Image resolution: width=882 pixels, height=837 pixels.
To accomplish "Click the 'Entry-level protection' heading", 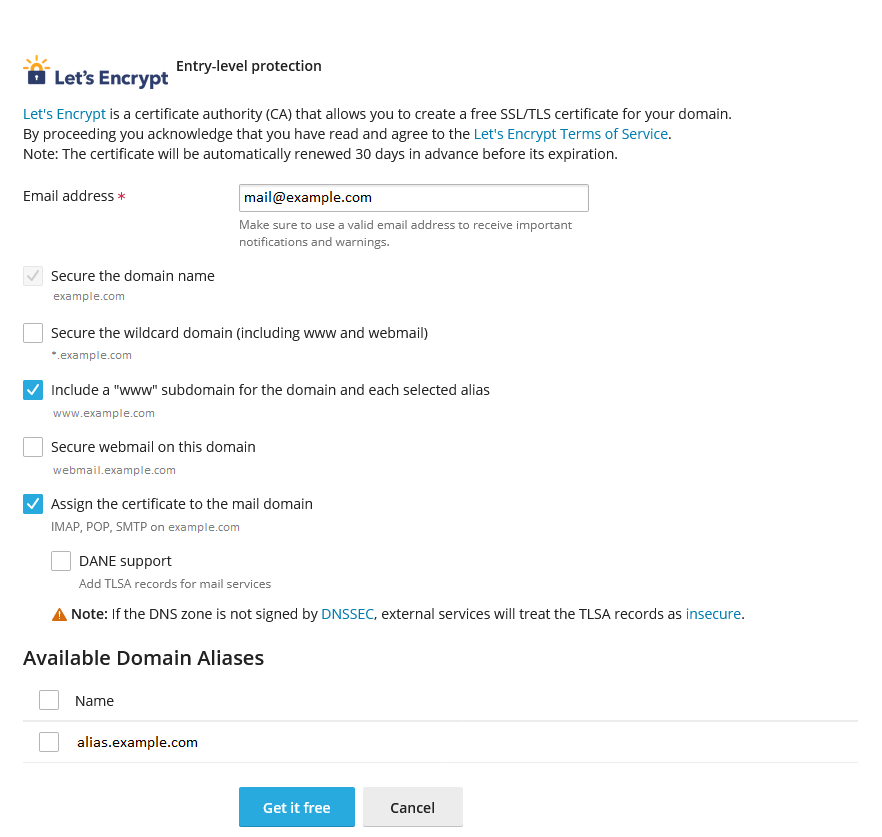I will 248,66.
